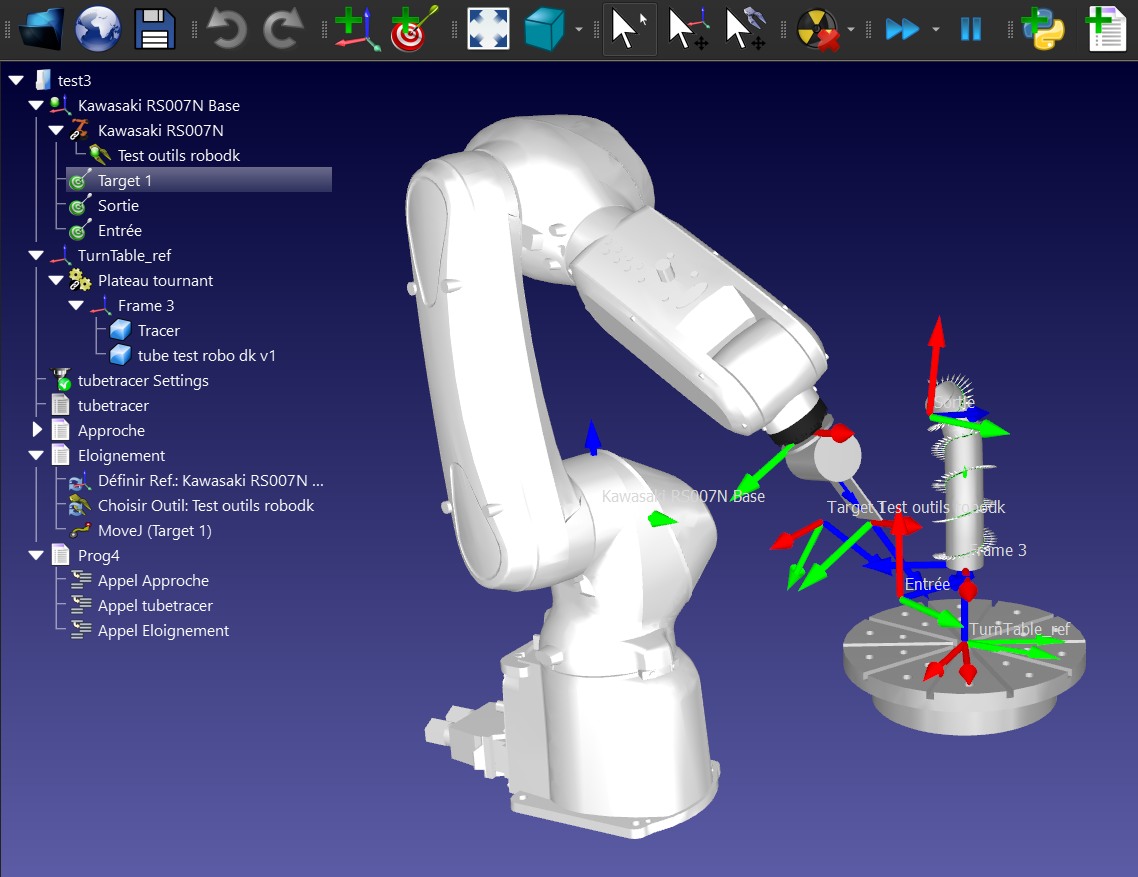Open the dropdown arrow beside fast simulation
The width and height of the screenshot is (1138, 877).
(x=936, y=30)
